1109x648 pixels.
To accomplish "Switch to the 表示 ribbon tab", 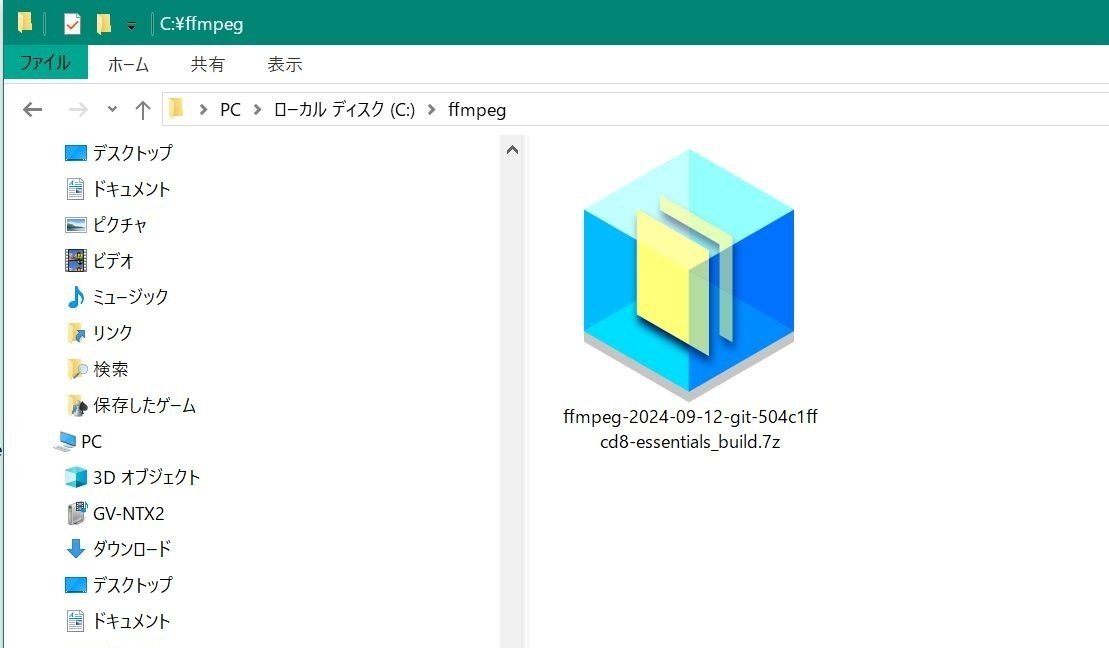I will coord(284,64).
